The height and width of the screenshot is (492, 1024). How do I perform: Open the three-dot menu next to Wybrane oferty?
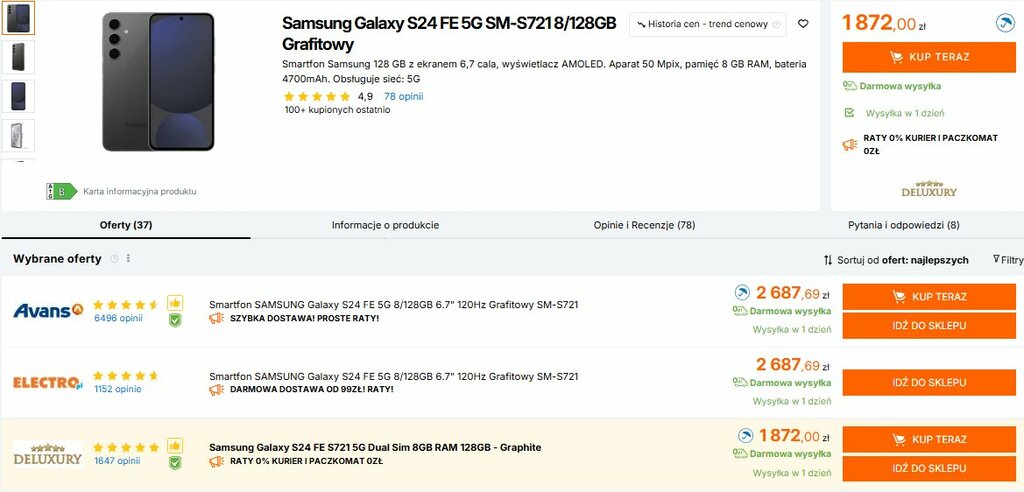click(x=128, y=259)
